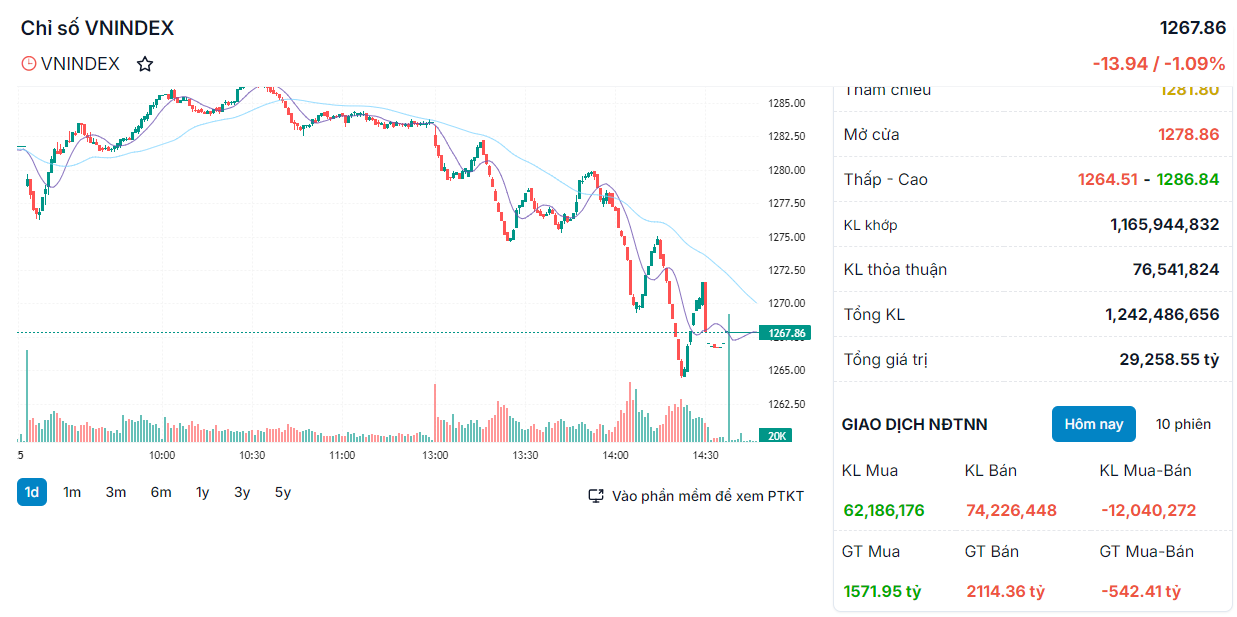Star VNINDEX as a favorite

coord(145,64)
